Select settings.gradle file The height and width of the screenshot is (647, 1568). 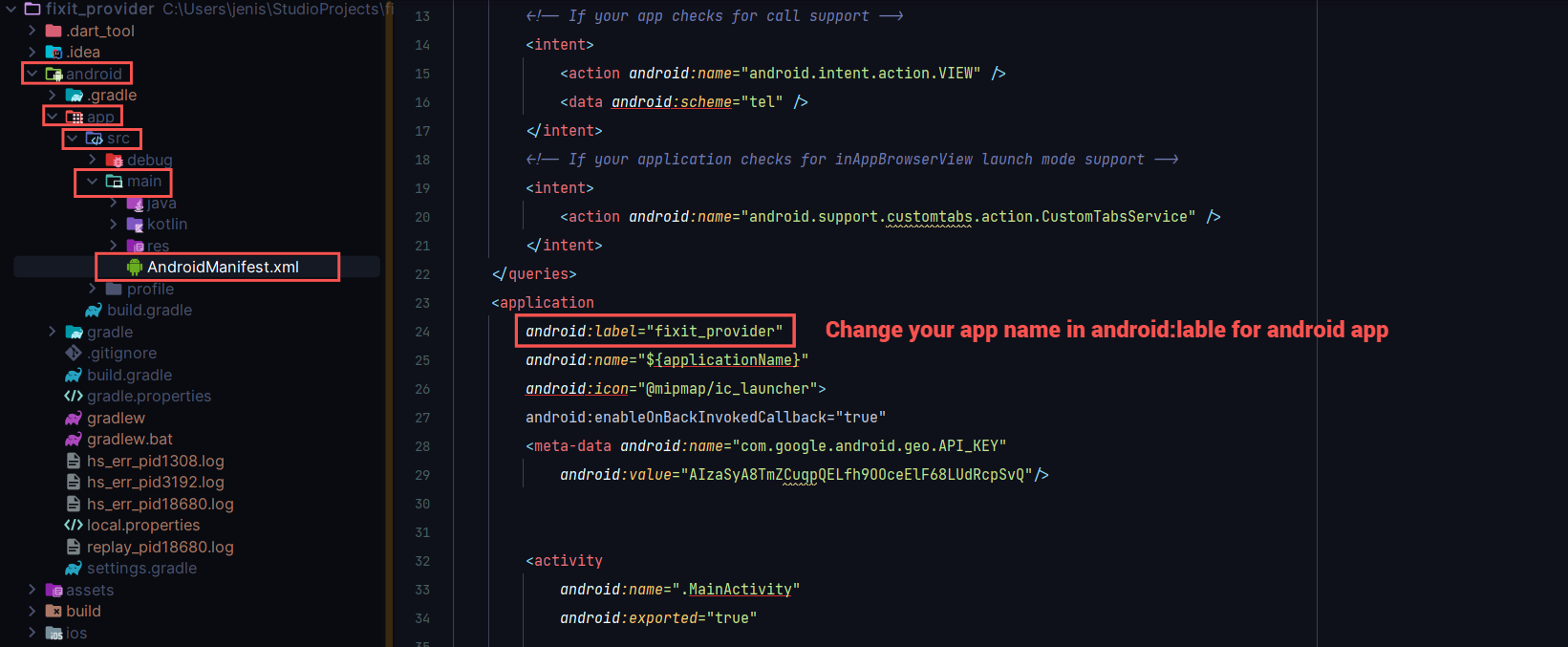141,569
